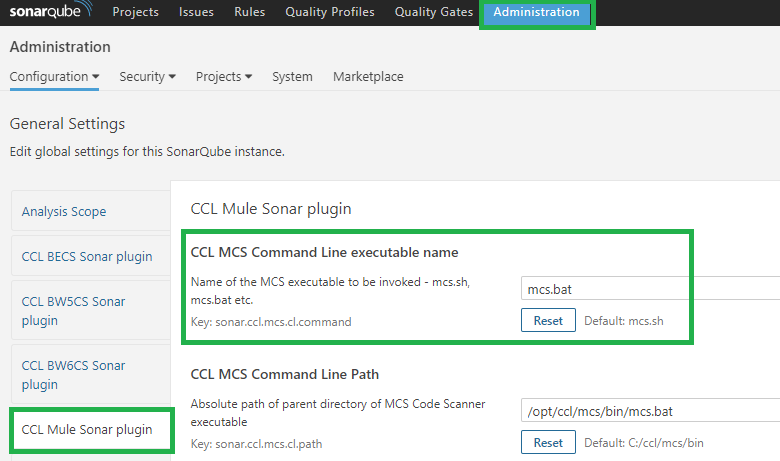Click the 'Key: sonar.ccl.mcs.cl.command' text
The width and height of the screenshot is (780, 461).
(271, 322)
